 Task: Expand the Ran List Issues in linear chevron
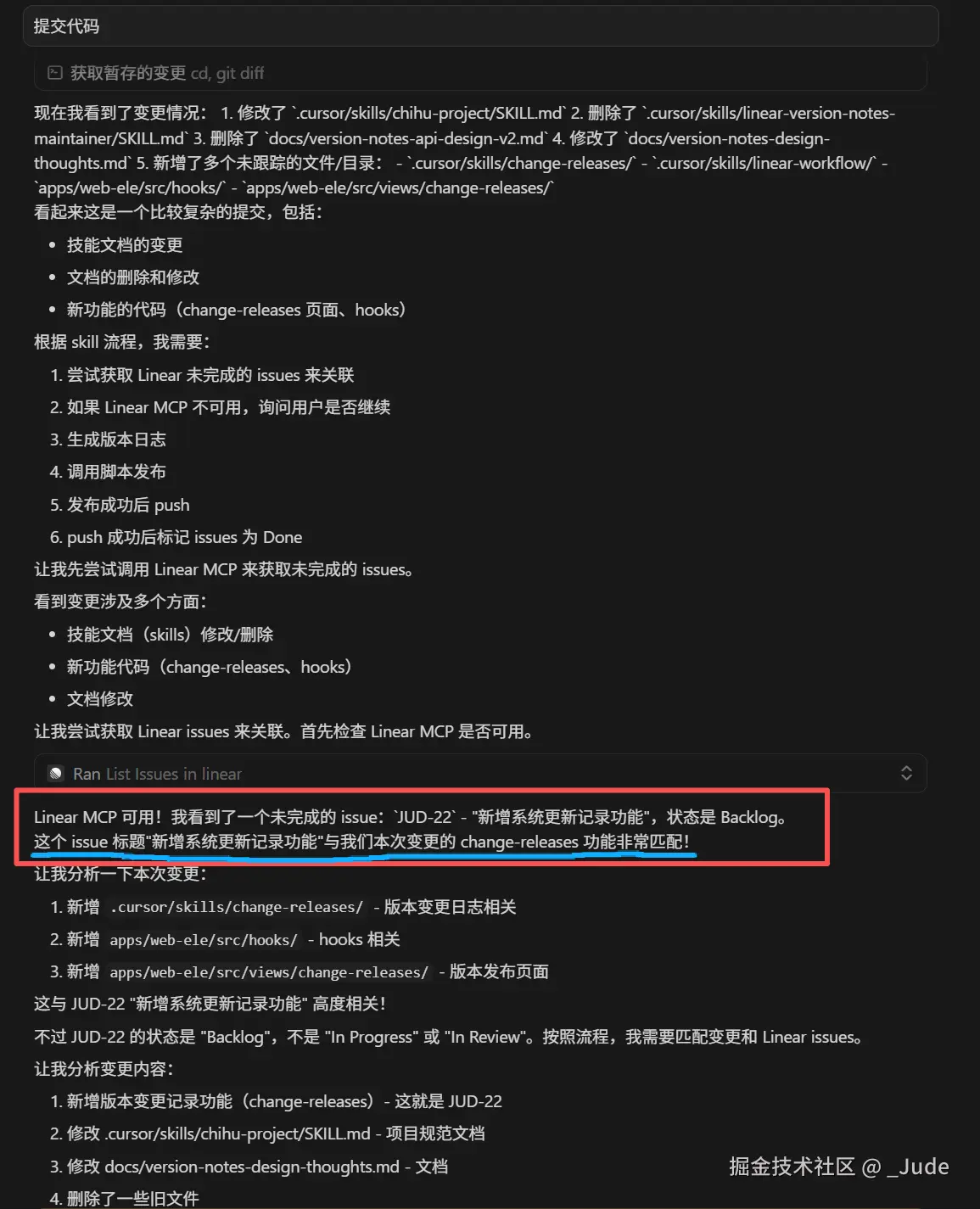pyautogui.click(x=906, y=773)
